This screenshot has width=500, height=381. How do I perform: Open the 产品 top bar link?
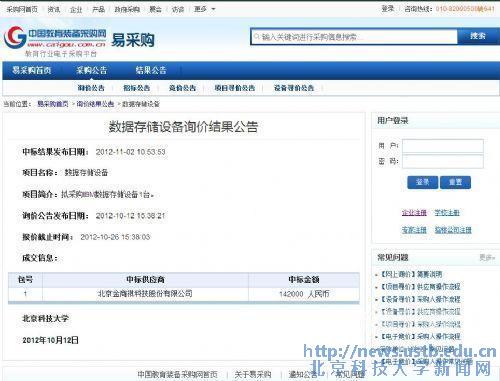coord(98,9)
